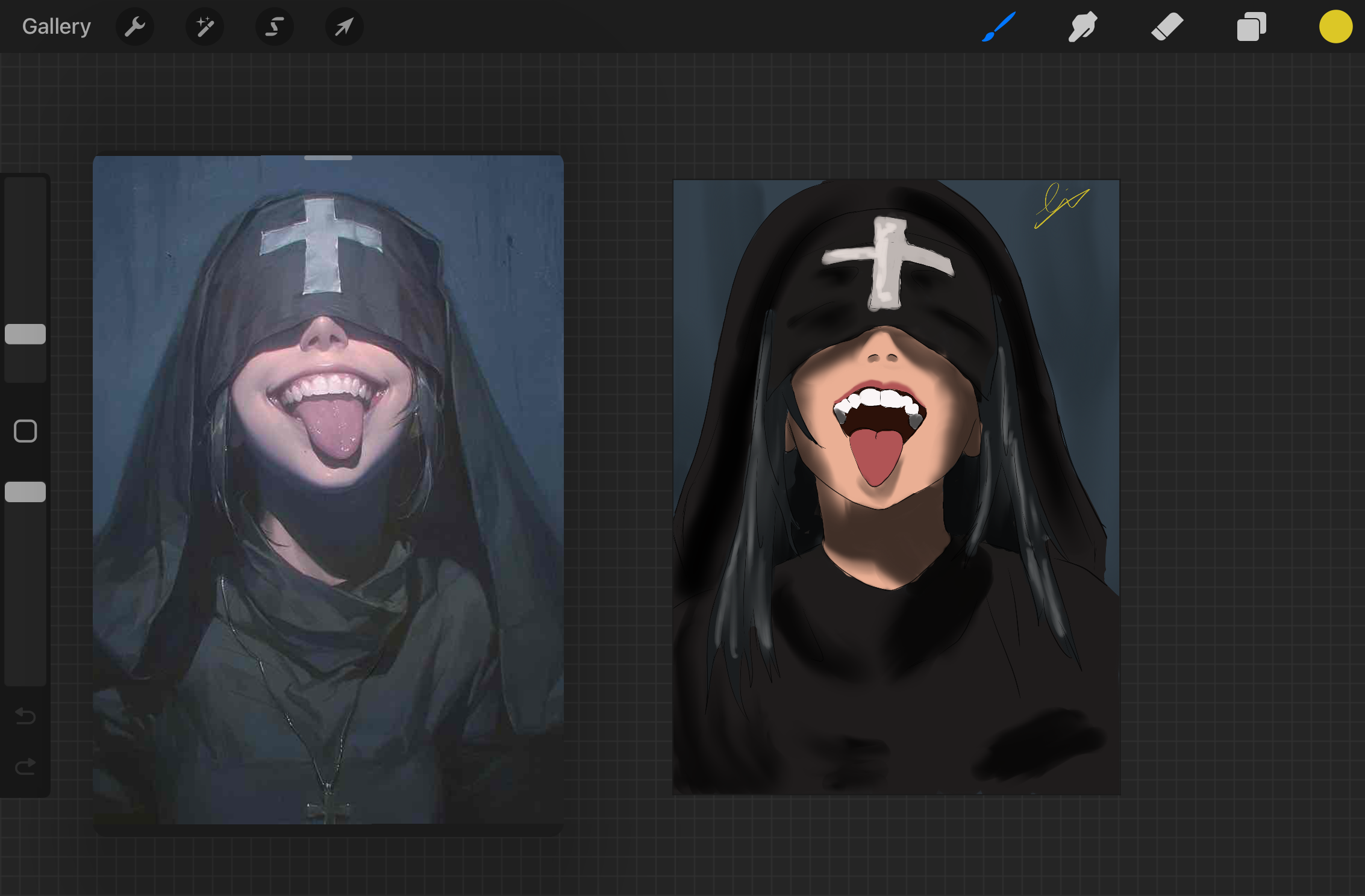Select the Paint brush tool
Viewport: 1365px width, 896px height.
point(999,26)
